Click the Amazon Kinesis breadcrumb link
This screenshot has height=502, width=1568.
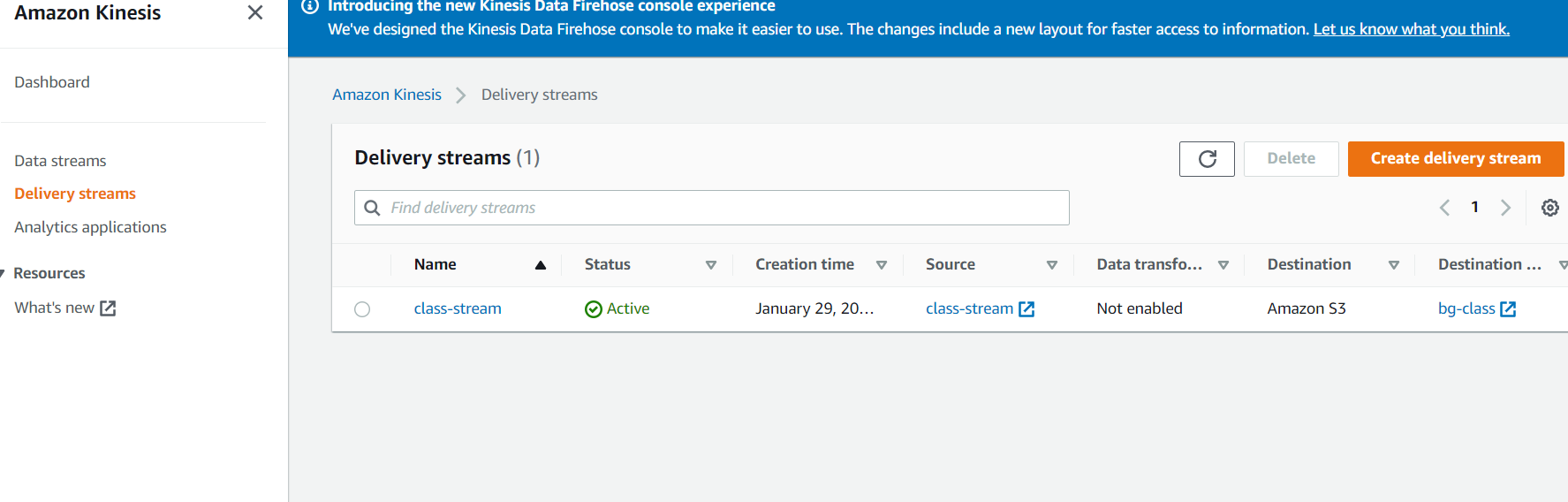click(387, 95)
